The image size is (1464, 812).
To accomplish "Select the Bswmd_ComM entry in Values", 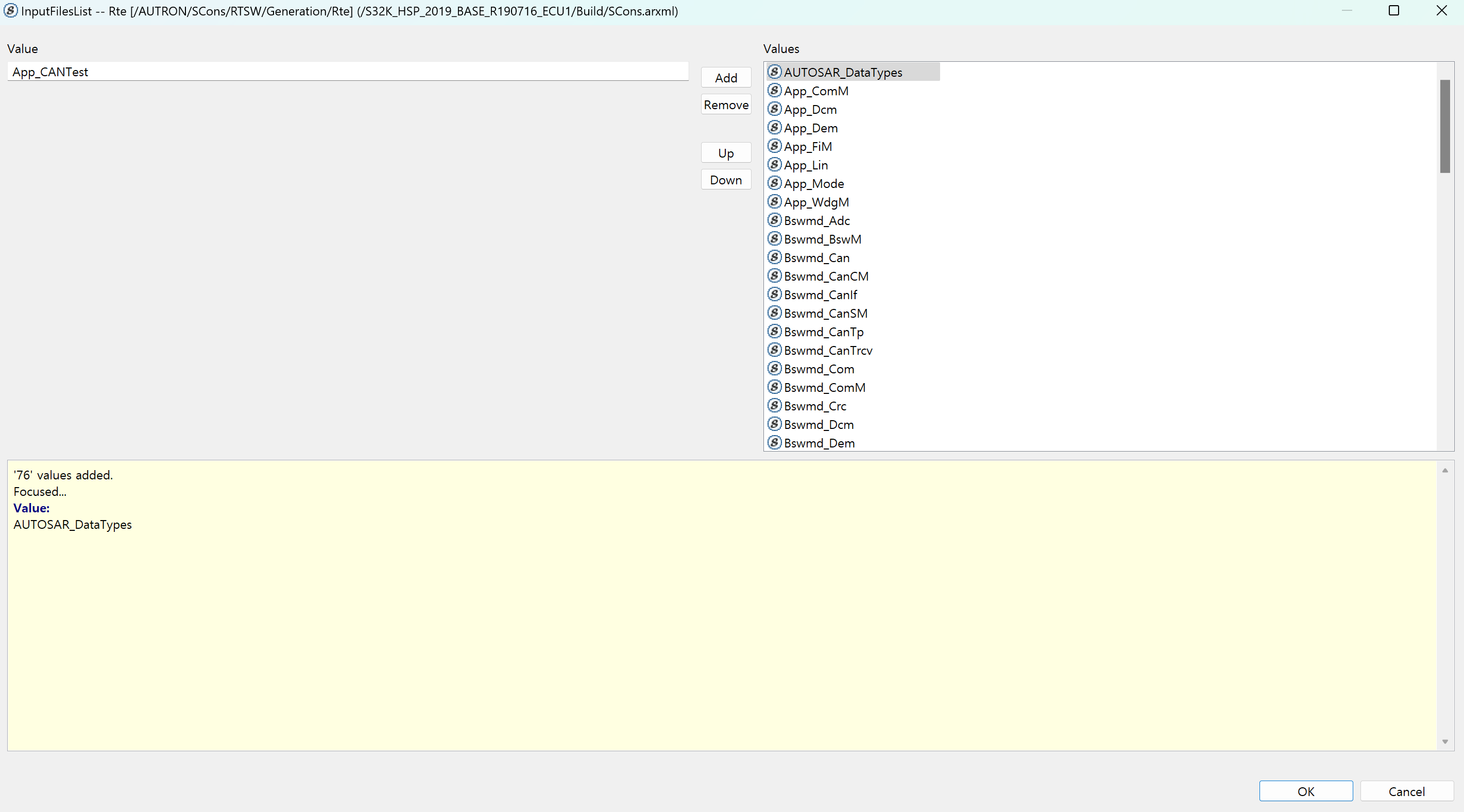I will (825, 388).
